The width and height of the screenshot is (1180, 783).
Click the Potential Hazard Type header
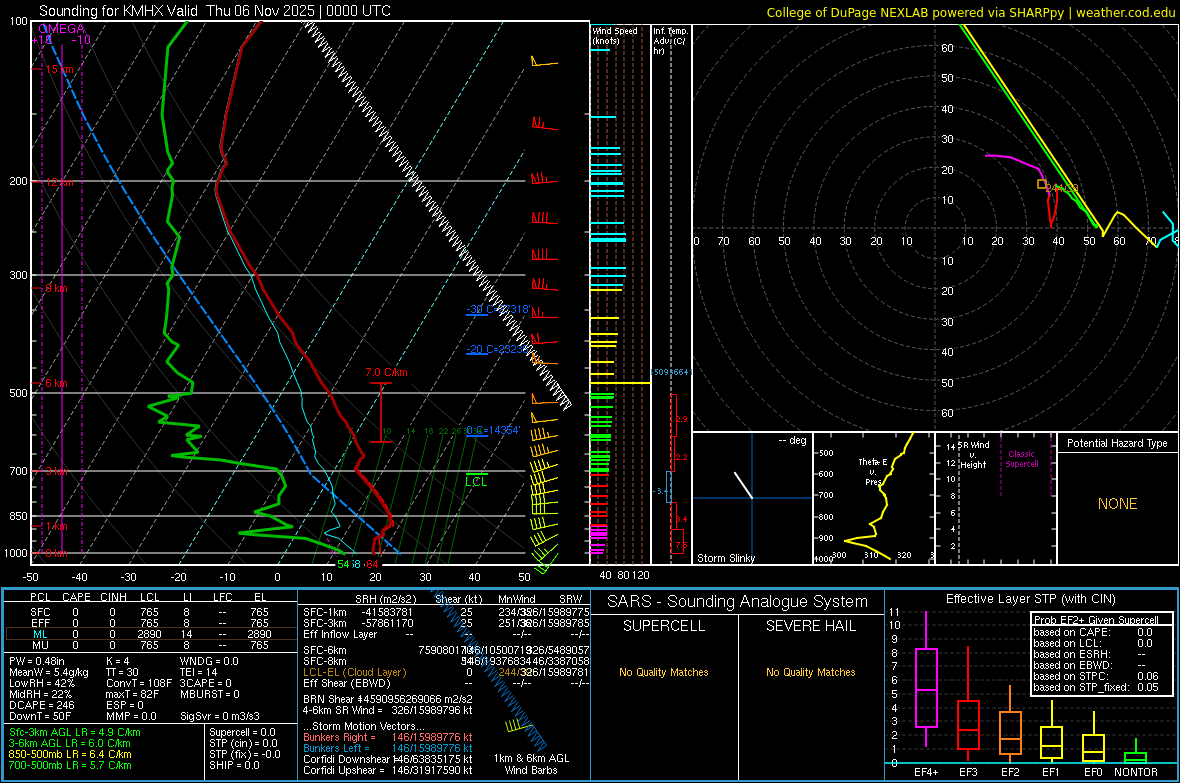coord(1117,443)
